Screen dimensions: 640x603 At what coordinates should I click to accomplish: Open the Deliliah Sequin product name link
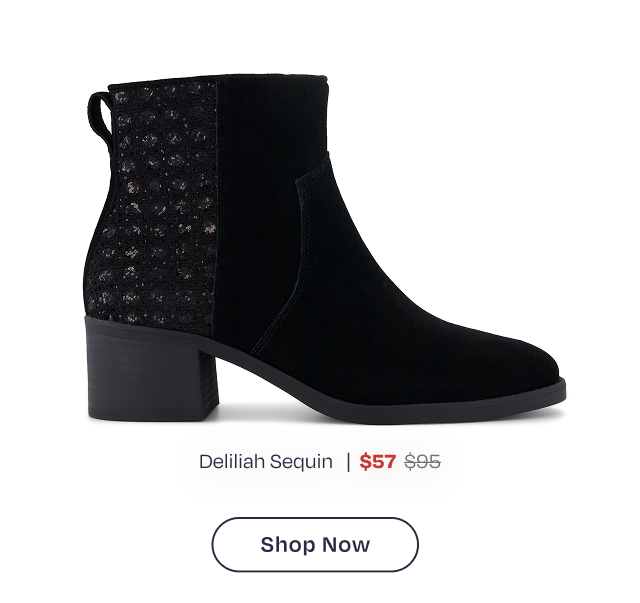pyautogui.click(x=266, y=462)
